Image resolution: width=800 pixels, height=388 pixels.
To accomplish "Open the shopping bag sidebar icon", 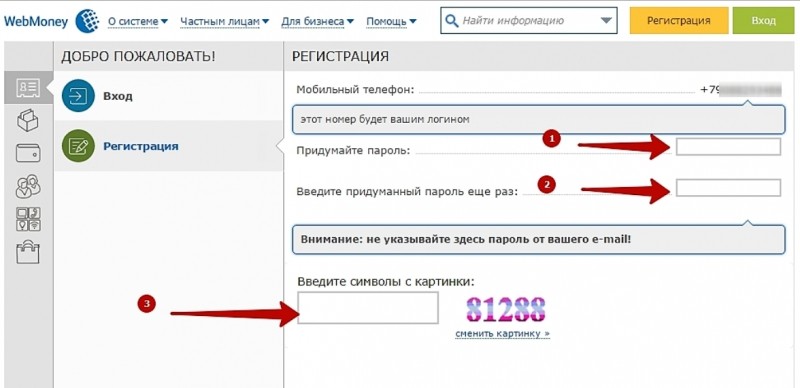I will click(x=28, y=252).
